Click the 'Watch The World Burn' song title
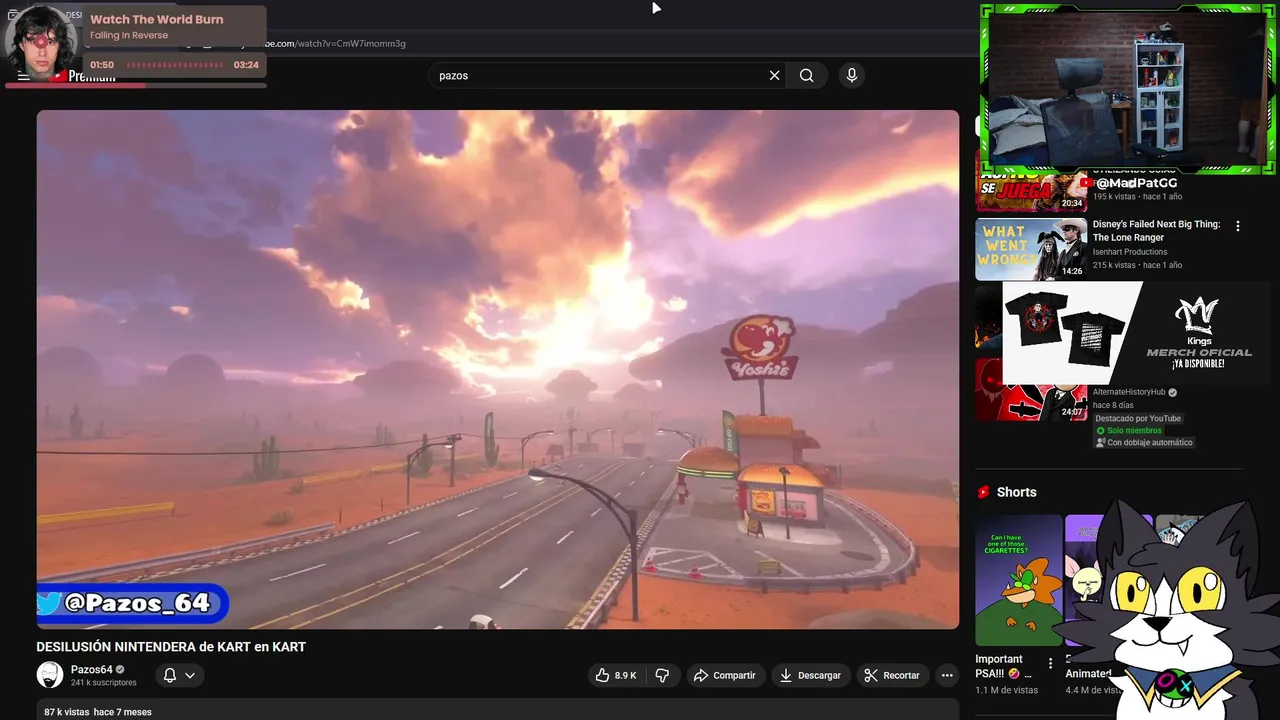Image resolution: width=1280 pixels, height=720 pixels. (x=157, y=19)
